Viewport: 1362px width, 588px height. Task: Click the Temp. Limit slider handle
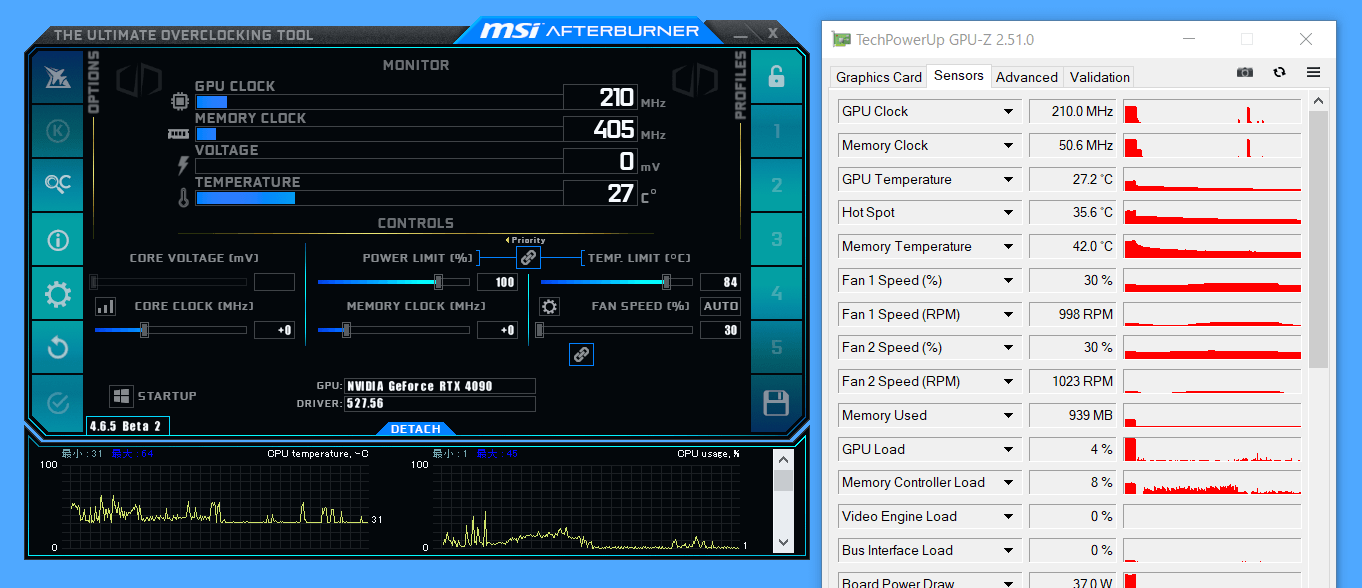pos(666,282)
